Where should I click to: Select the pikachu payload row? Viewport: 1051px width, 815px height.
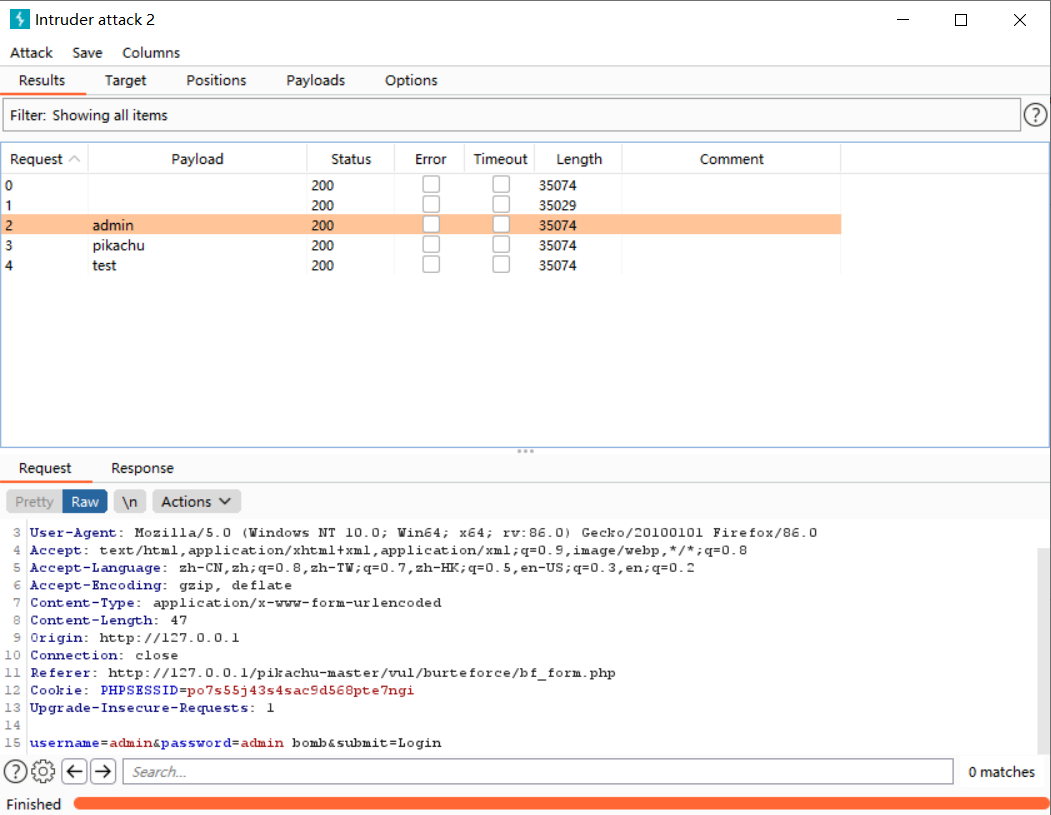(421, 245)
